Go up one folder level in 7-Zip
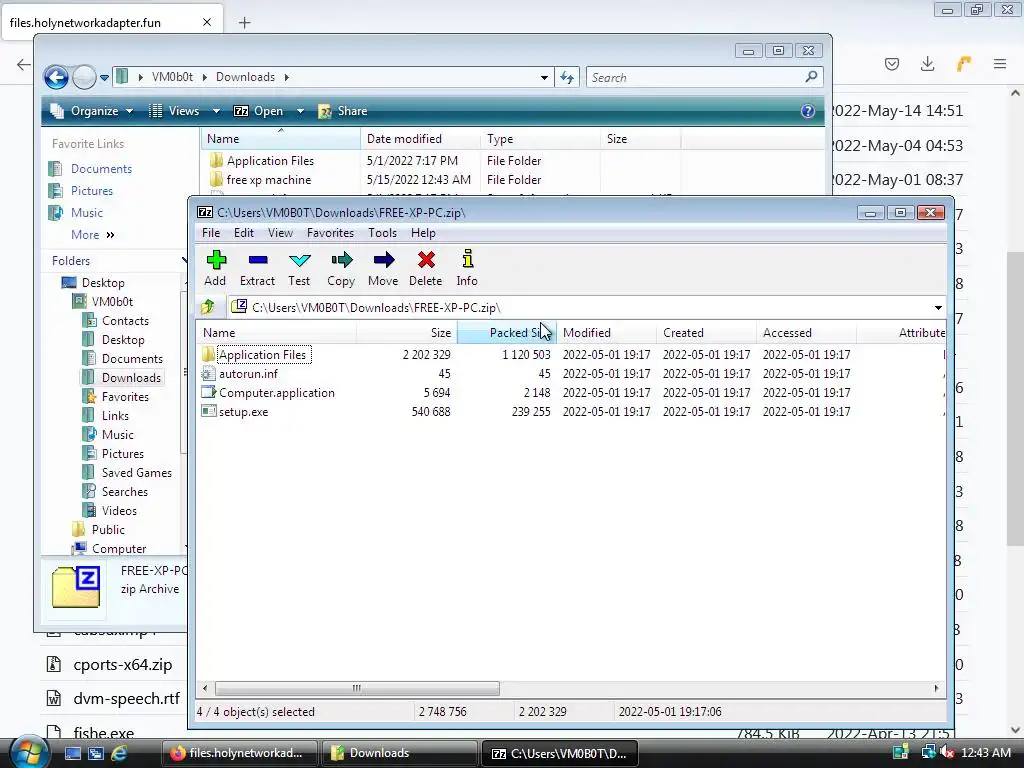The width and height of the screenshot is (1024, 768). coord(208,307)
